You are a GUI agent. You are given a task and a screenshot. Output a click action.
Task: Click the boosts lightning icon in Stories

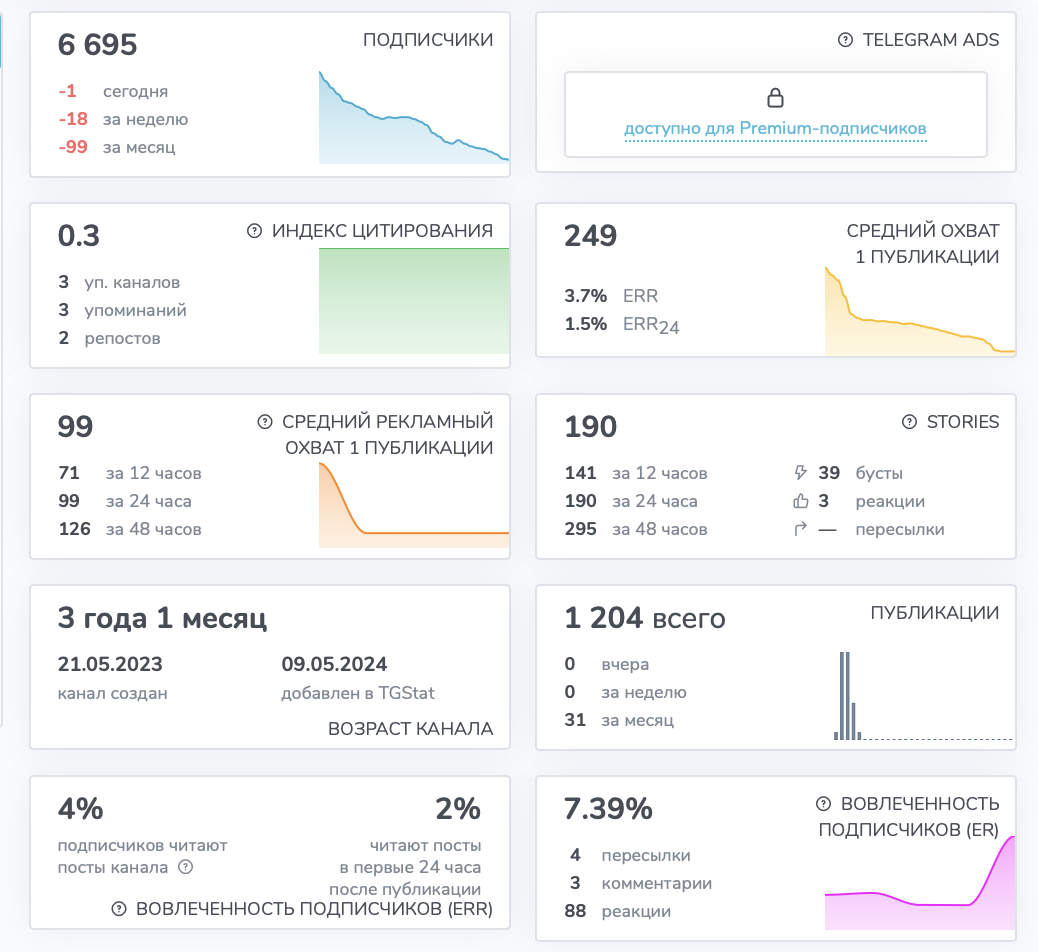800,473
